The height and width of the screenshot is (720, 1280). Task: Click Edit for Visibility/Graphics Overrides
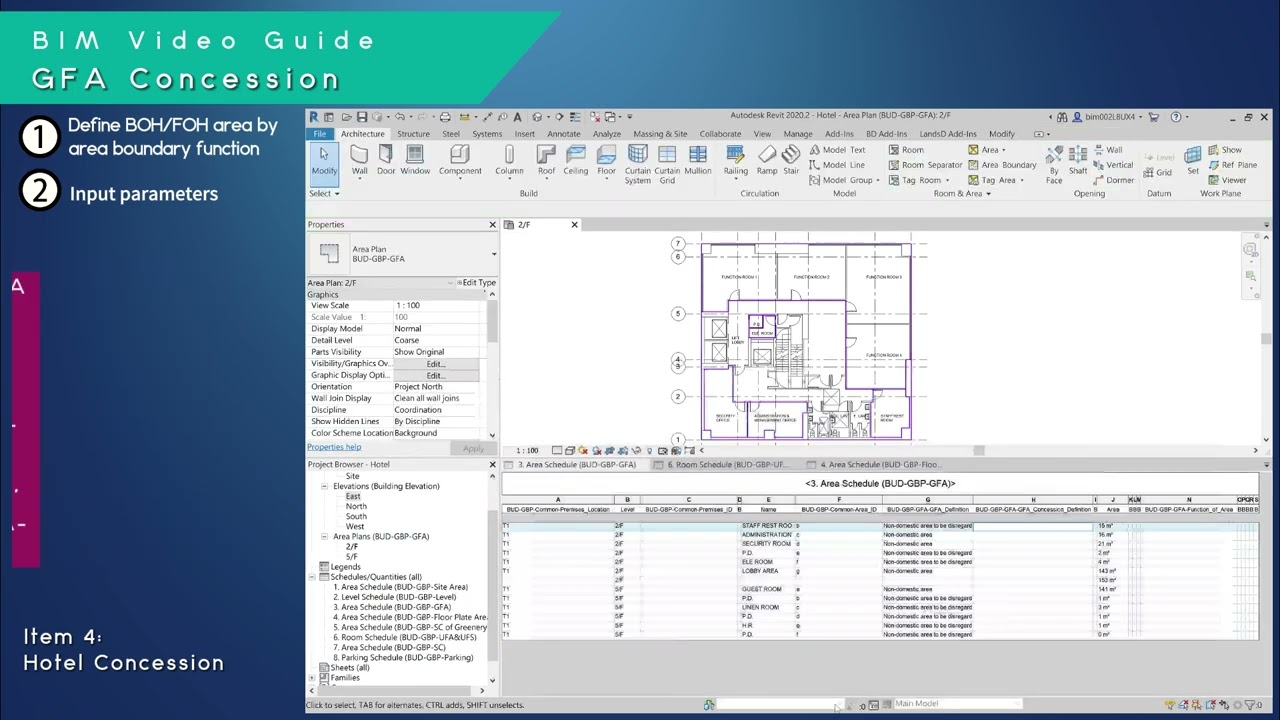(435, 364)
